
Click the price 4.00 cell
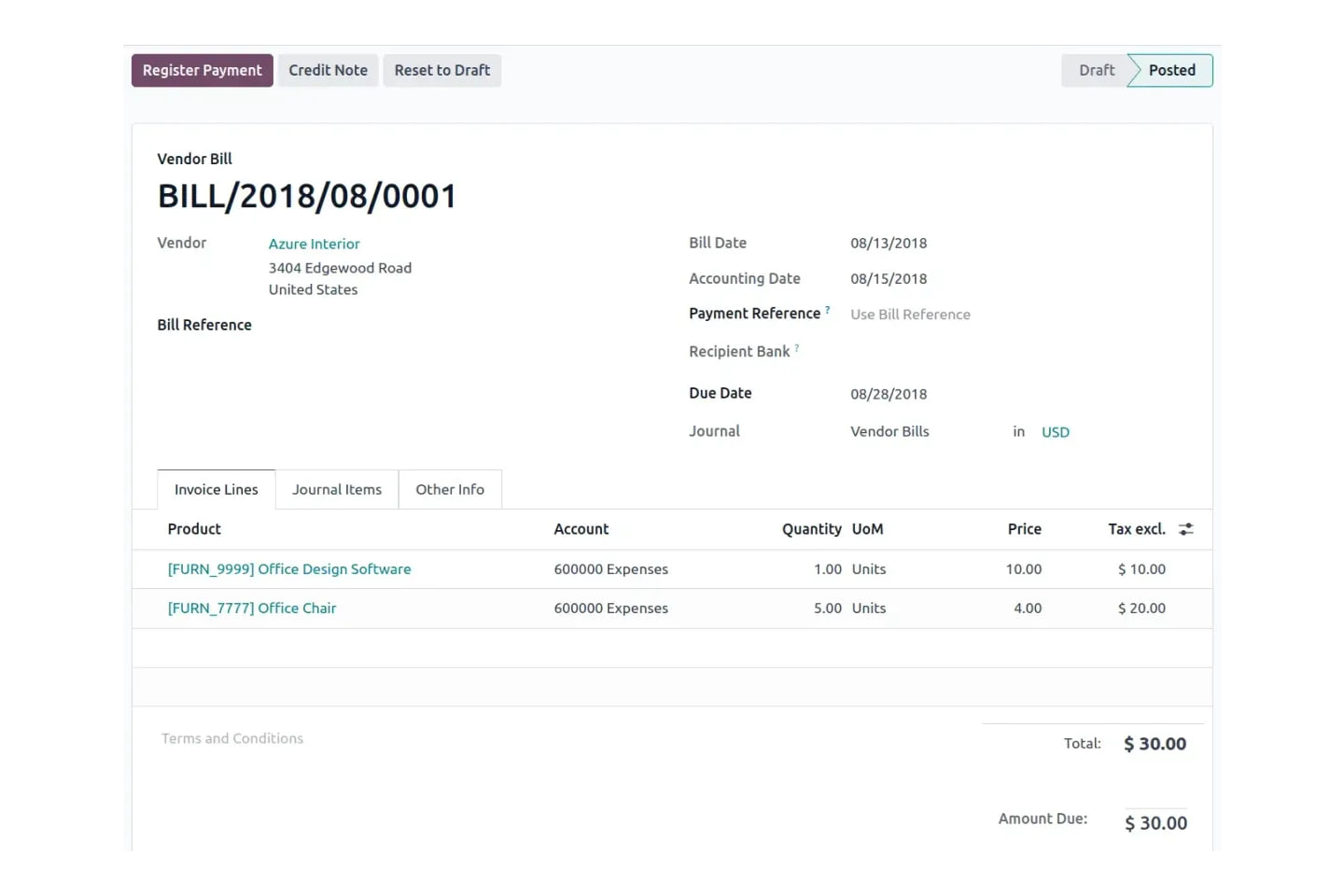1028,609
